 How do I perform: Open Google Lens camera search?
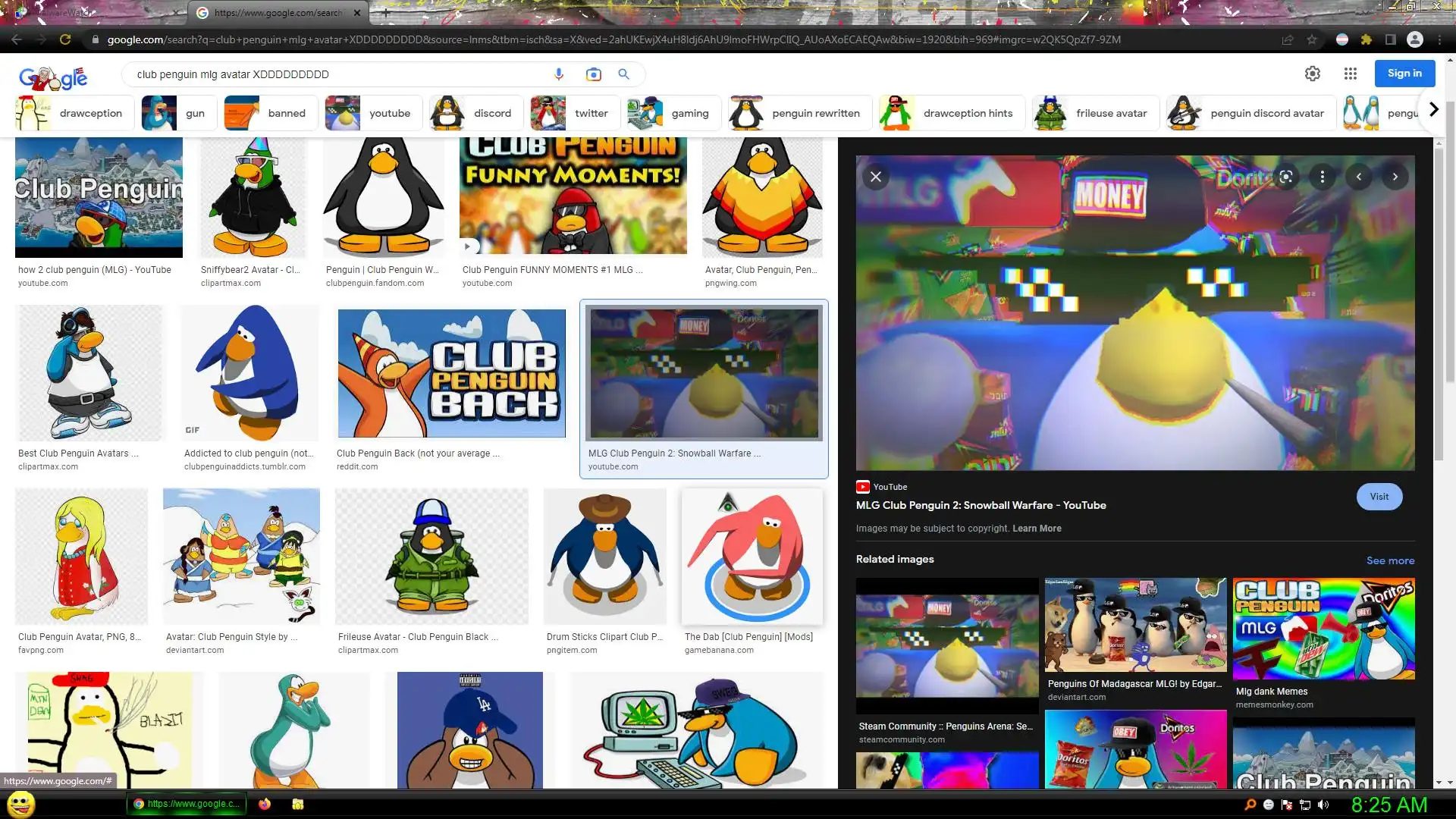pyautogui.click(x=593, y=74)
